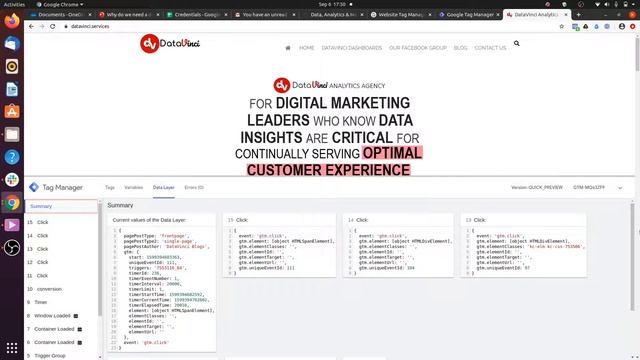Open the Errors (0) tab

194,187
